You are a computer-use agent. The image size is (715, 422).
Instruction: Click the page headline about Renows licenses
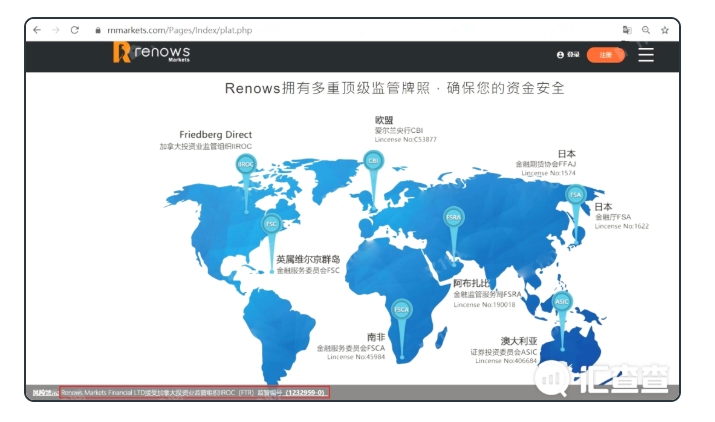395,88
